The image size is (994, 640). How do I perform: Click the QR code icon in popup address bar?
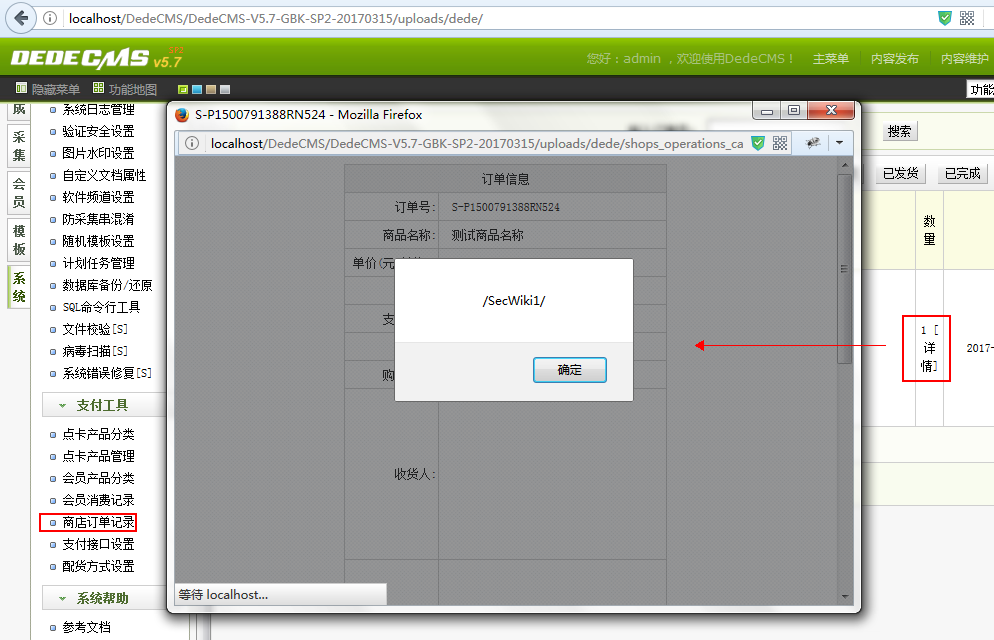coord(780,143)
